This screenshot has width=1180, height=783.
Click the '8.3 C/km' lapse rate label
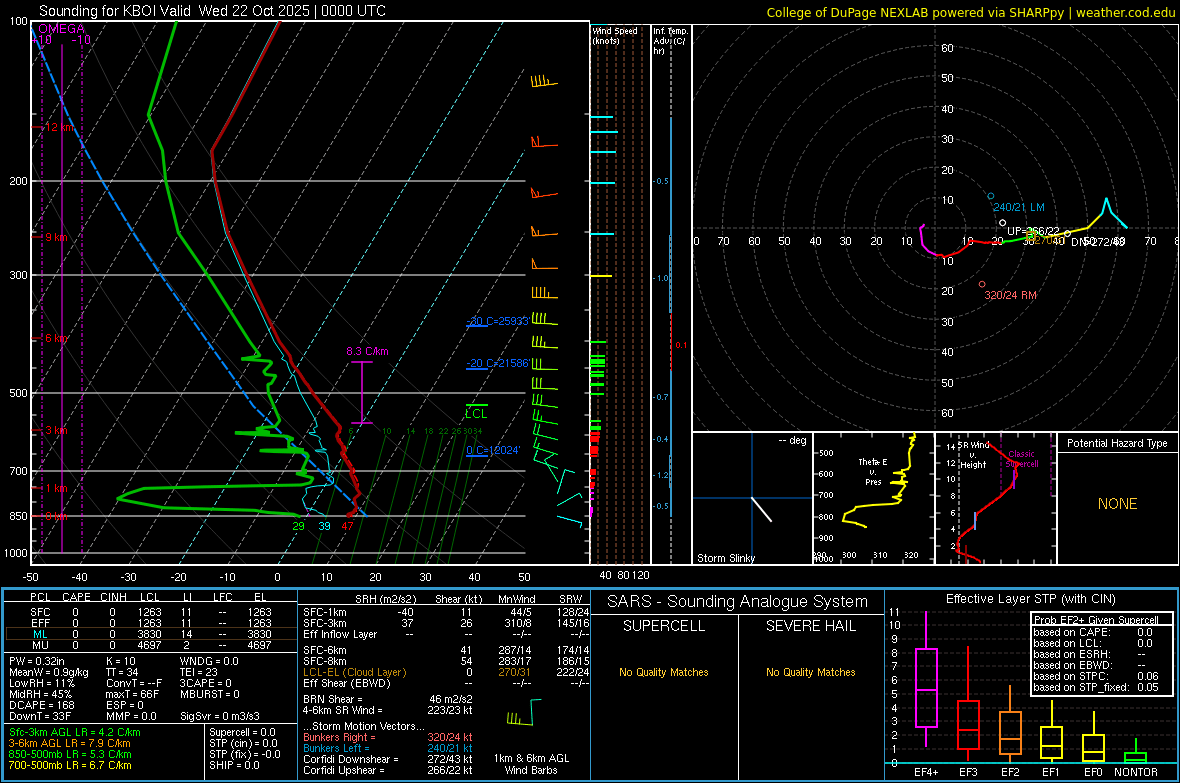(367, 351)
